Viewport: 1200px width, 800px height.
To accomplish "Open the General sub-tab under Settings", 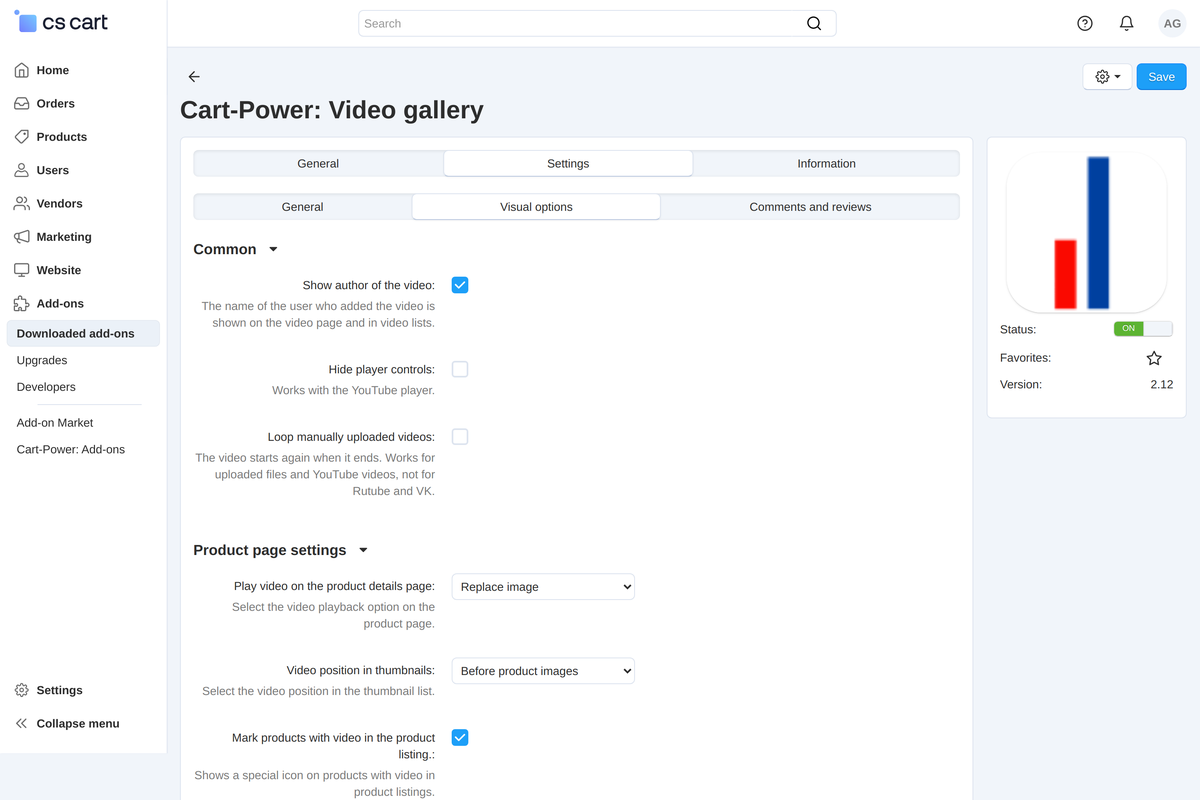I will pos(303,207).
